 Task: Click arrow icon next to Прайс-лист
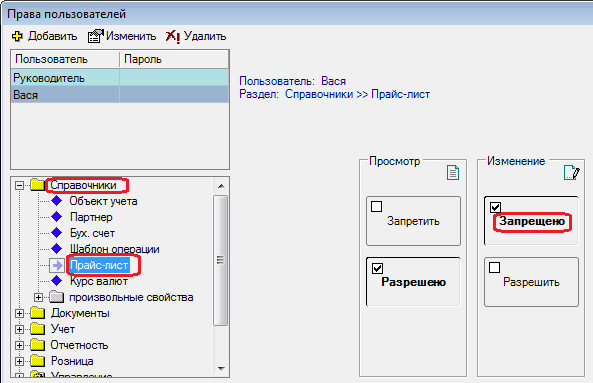(57, 265)
